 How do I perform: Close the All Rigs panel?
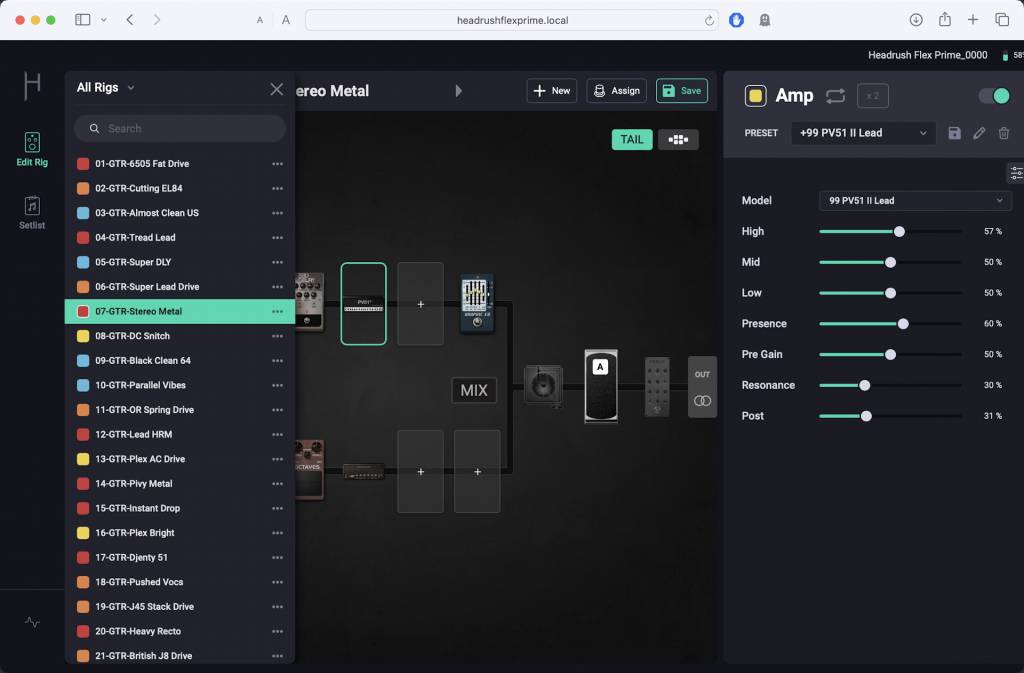click(x=276, y=89)
